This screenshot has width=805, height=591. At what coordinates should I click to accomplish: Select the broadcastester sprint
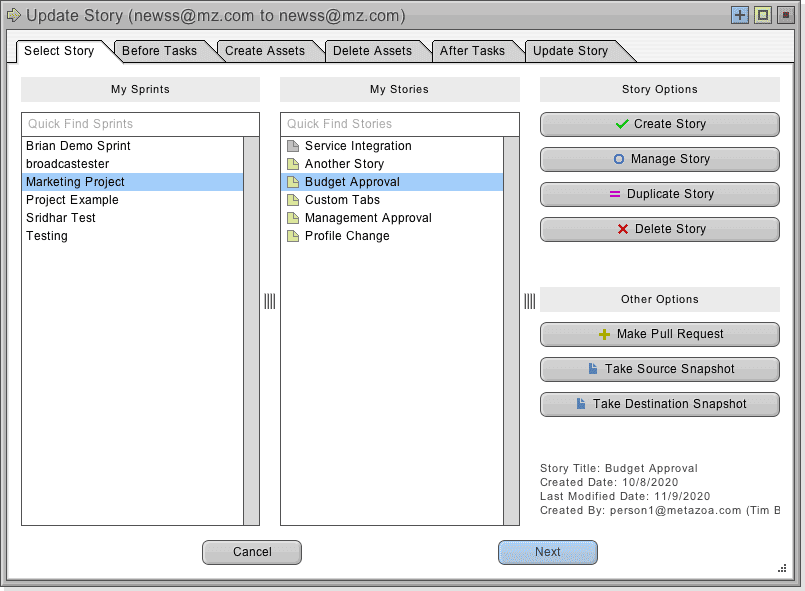point(132,164)
